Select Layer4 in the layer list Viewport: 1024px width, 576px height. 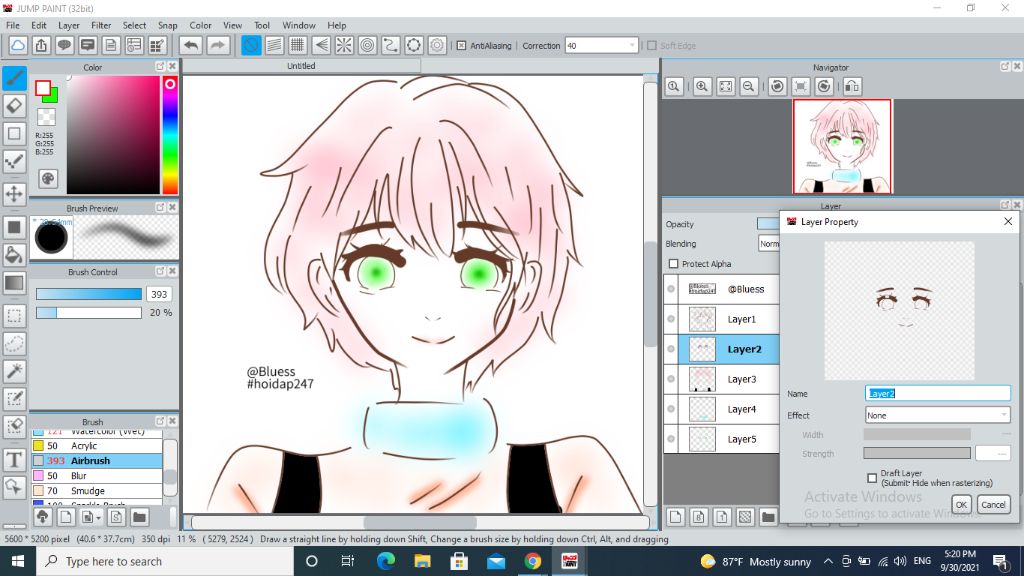[729, 409]
